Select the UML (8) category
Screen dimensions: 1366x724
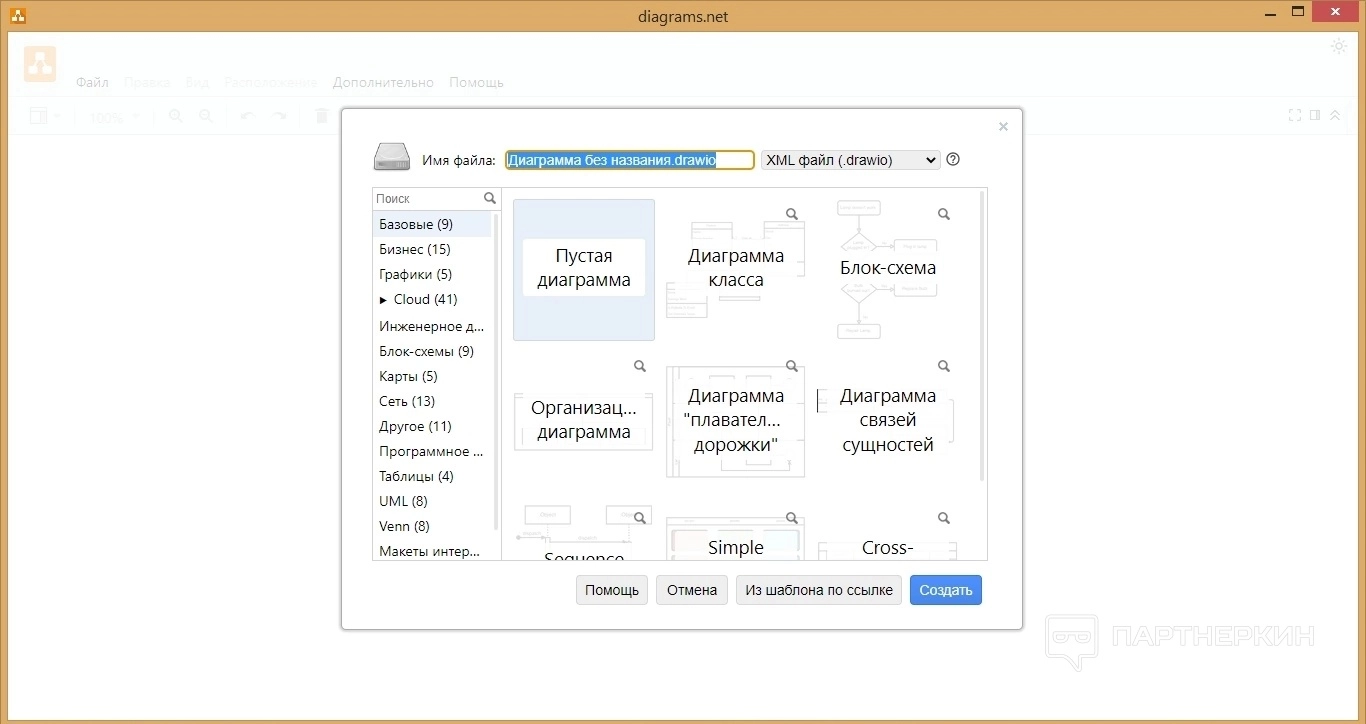pyautogui.click(x=403, y=501)
